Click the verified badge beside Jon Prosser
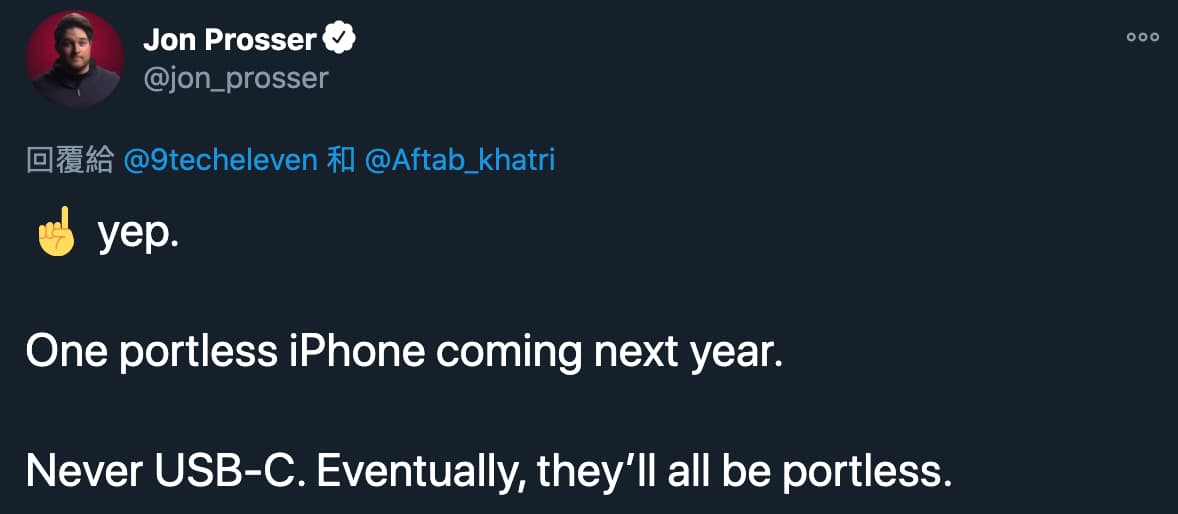 (x=342, y=40)
